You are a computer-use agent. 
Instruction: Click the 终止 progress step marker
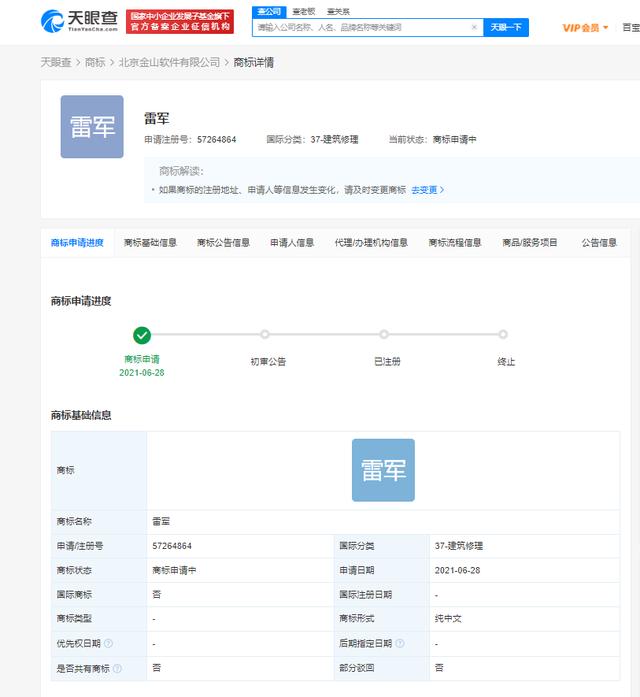pos(503,334)
